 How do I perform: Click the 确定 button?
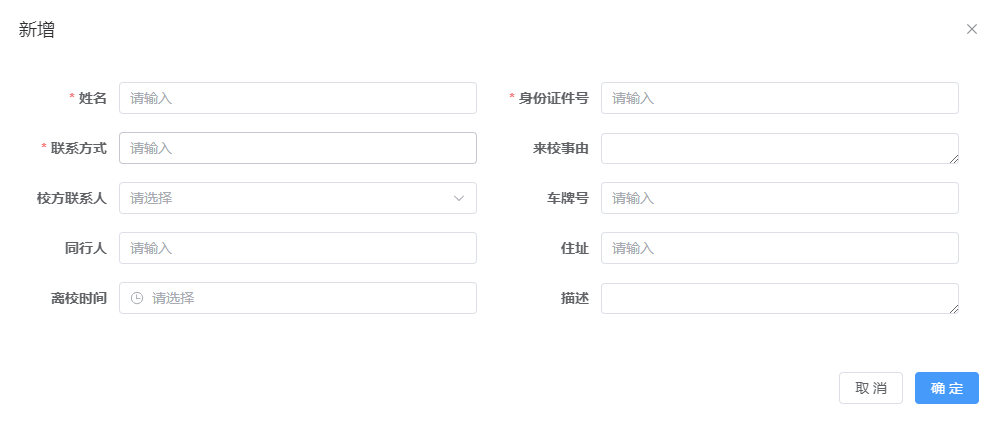[x=946, y=388]
